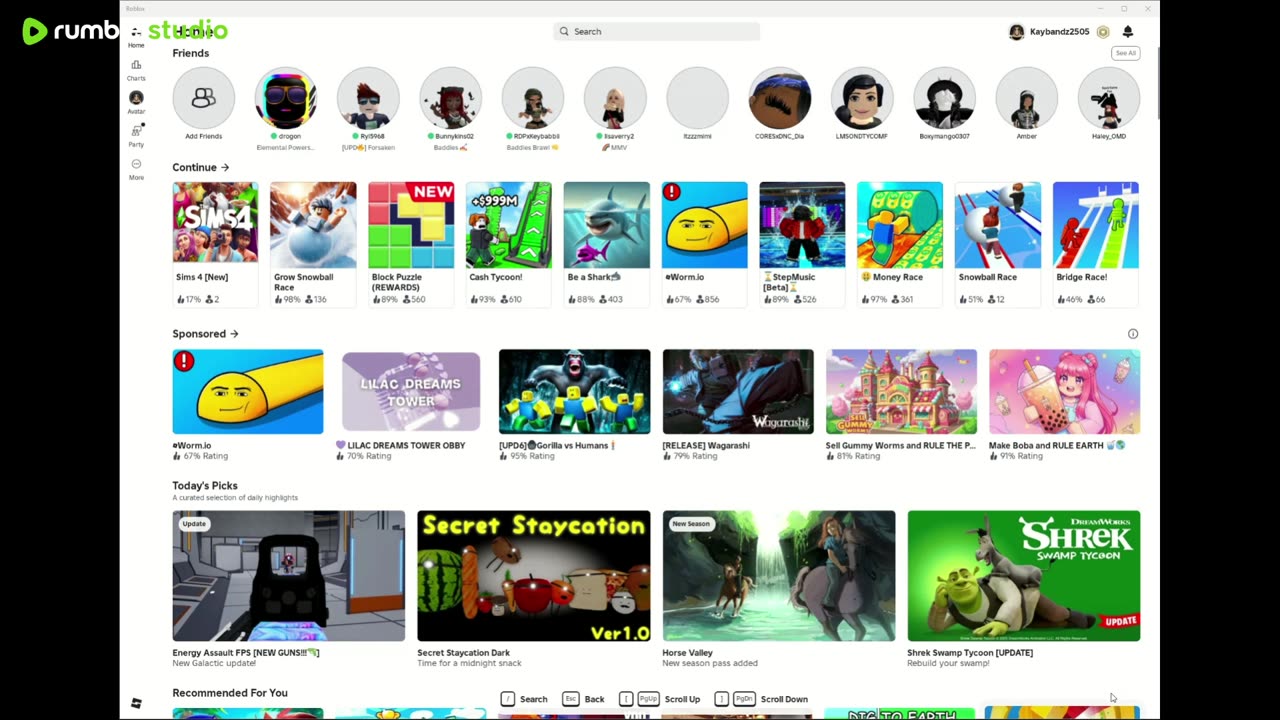Image resolution: width=1280 pixels, height=720 pixels.
Task: Open friend RDPxKeybabbii's avatar
Action: (x=533, y=98)
